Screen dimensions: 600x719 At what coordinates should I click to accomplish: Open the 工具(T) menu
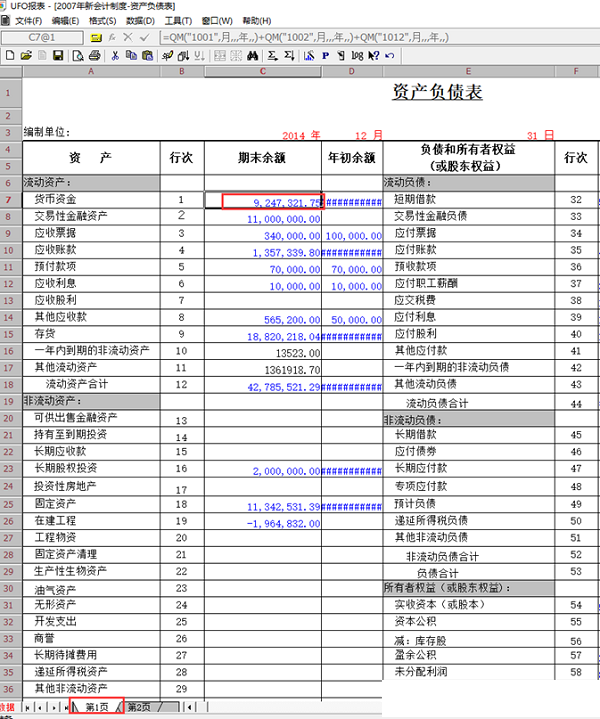[x=178, y=21]
